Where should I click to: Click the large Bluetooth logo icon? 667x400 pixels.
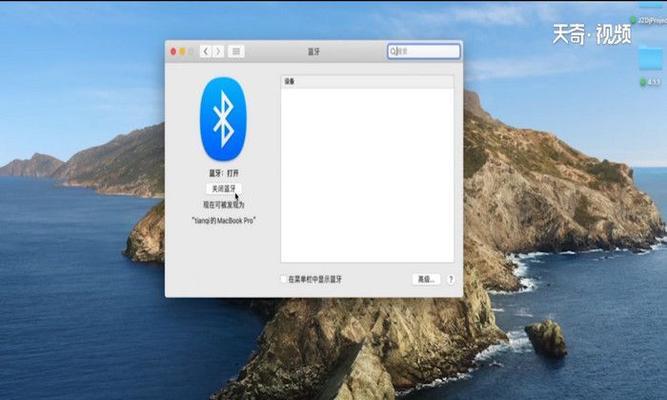(x=223, y=119)
